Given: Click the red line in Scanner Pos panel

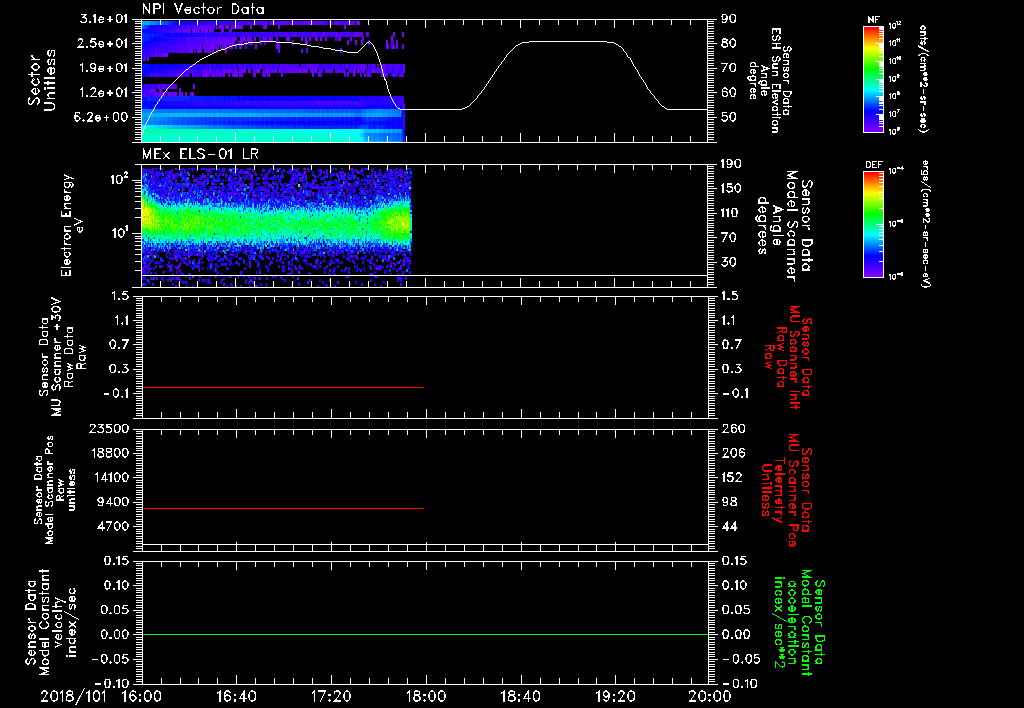Looking at the screenshot, I should (283, 508).
